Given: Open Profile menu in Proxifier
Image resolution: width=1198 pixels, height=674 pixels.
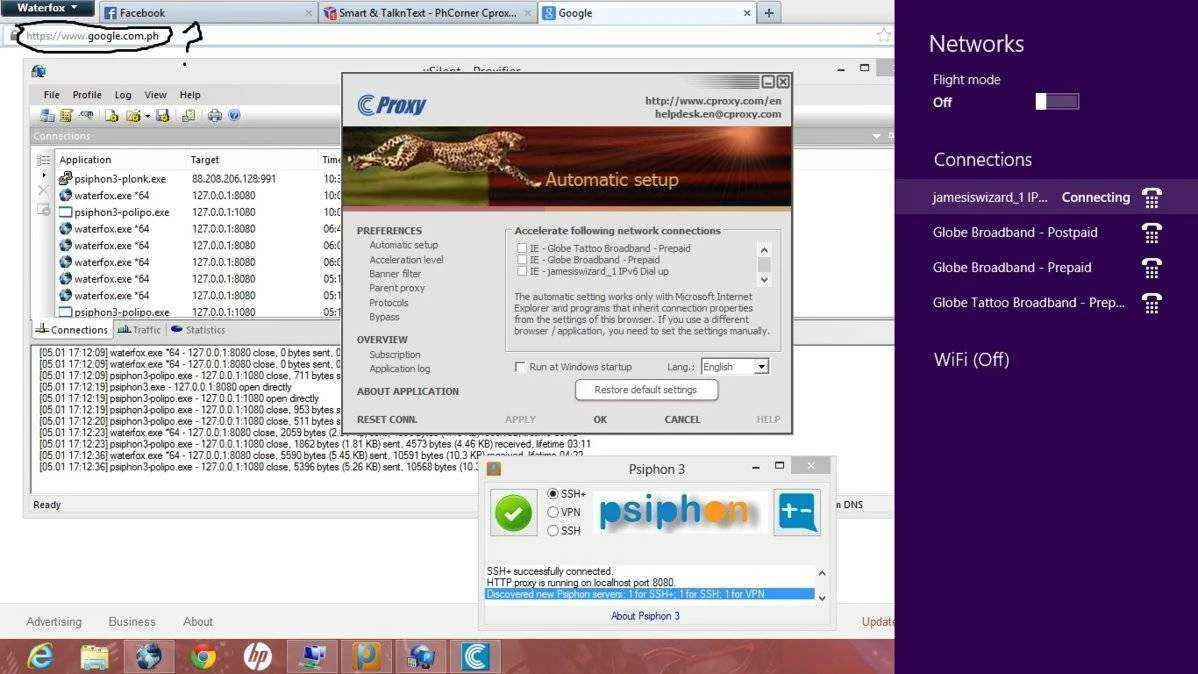Looking at the screenshot, I should coord(87,95).
